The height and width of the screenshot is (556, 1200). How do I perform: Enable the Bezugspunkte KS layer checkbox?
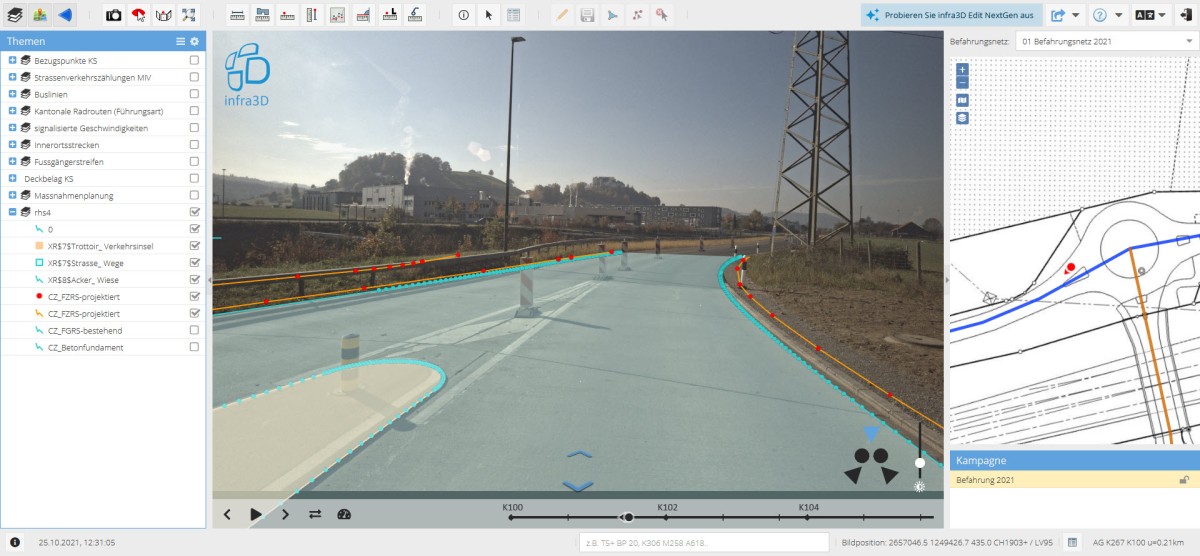pyautogui.click(x=194, y=60)
